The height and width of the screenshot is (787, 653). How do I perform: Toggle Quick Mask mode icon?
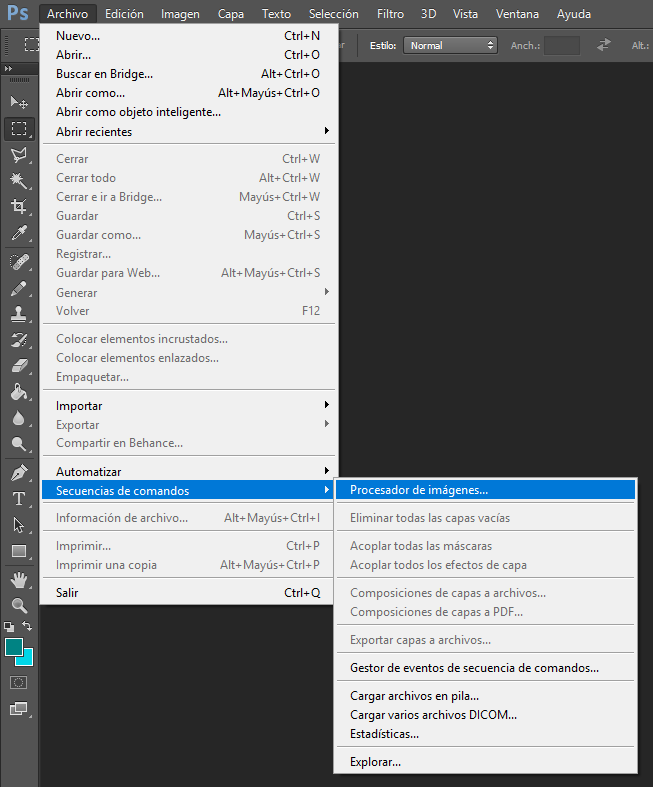click(x=19, y=682)
